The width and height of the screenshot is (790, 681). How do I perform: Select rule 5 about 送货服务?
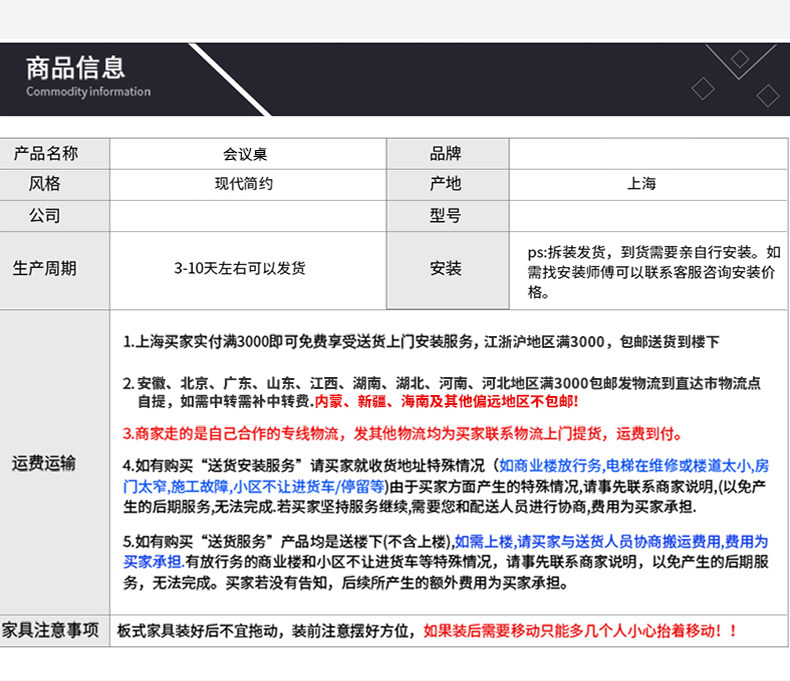tap(446, 562)
